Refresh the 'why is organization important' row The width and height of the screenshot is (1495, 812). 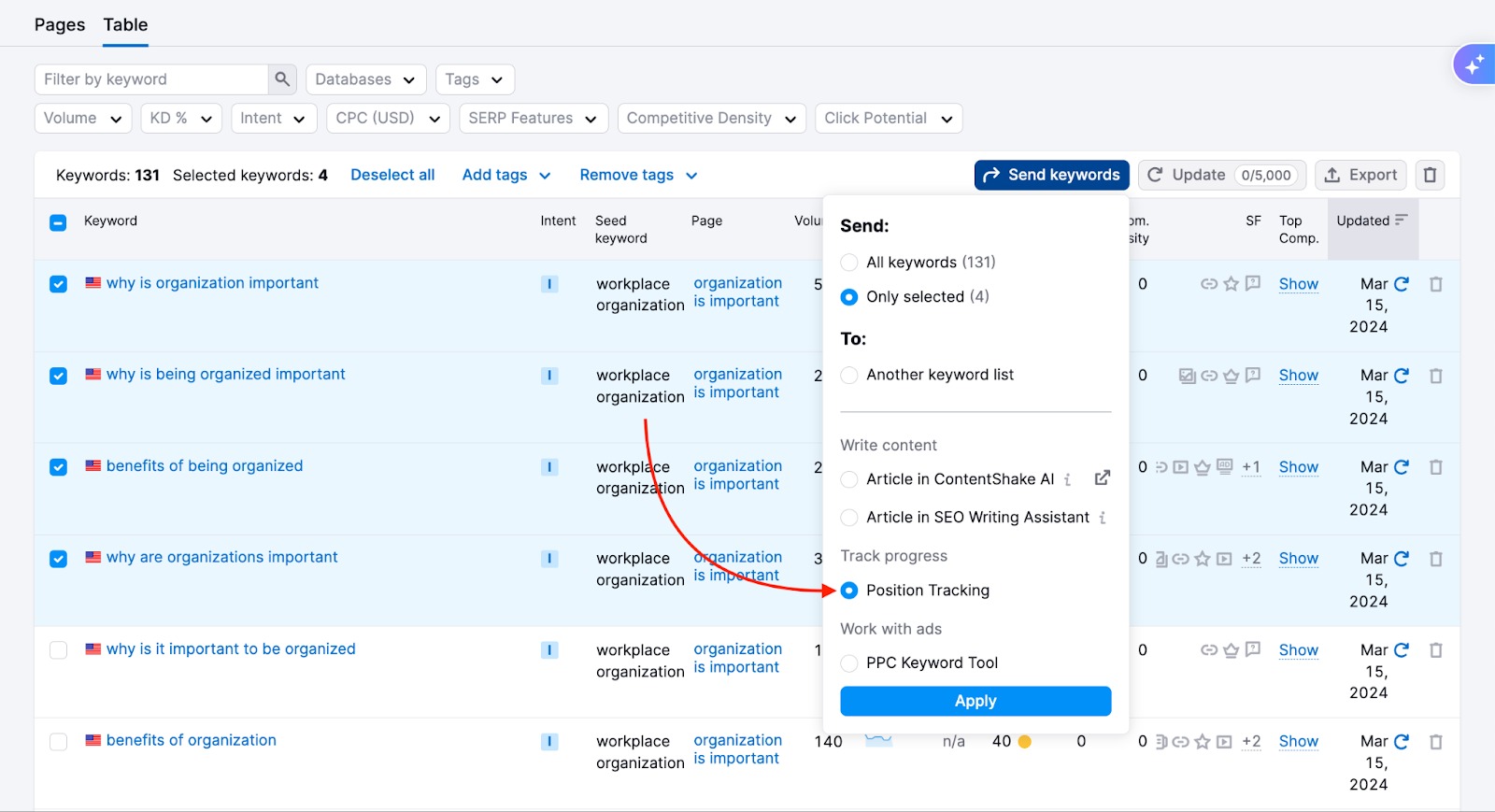pos(1402,284)
